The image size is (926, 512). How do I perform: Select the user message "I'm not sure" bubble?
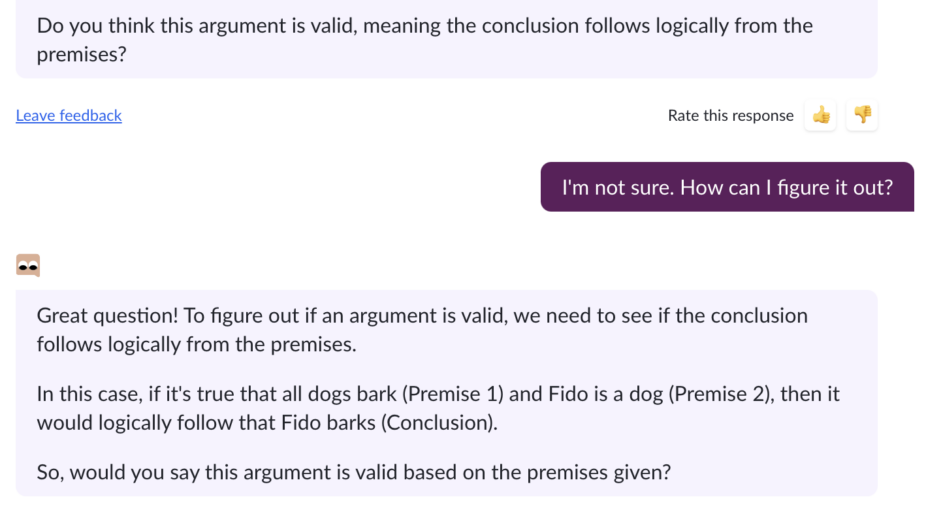726,187
